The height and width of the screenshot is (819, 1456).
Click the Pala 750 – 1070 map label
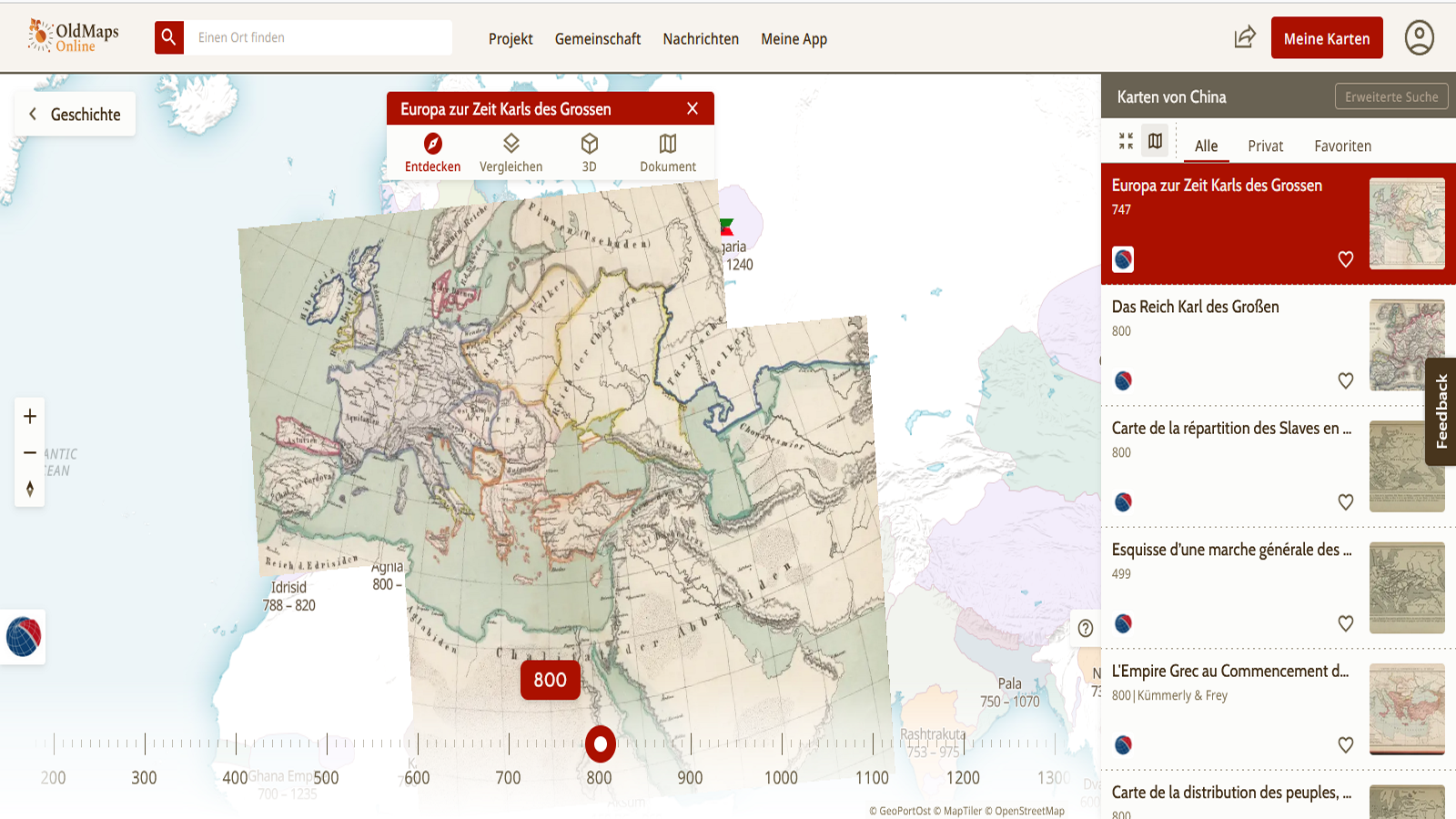[x=1009, y=693]
